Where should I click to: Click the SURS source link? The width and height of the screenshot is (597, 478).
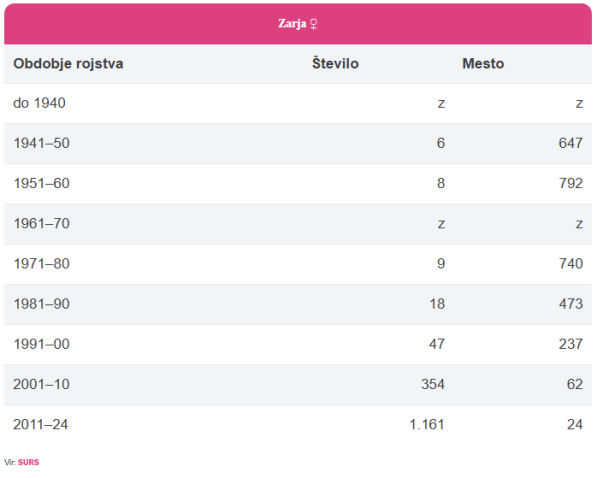29,462
